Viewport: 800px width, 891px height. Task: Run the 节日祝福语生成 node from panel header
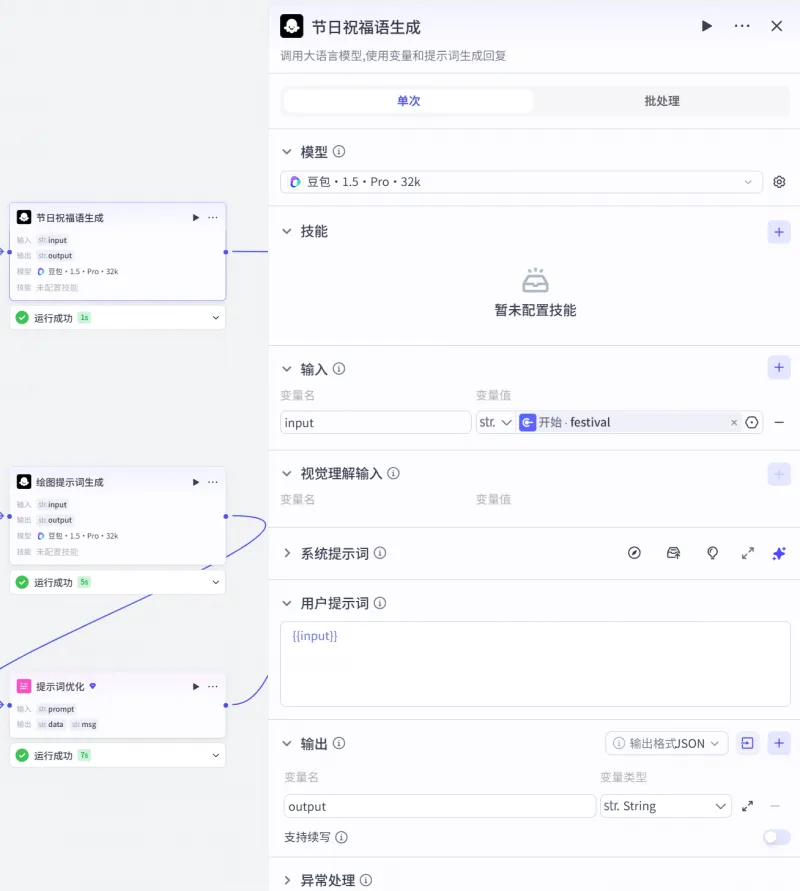(707, 26)
